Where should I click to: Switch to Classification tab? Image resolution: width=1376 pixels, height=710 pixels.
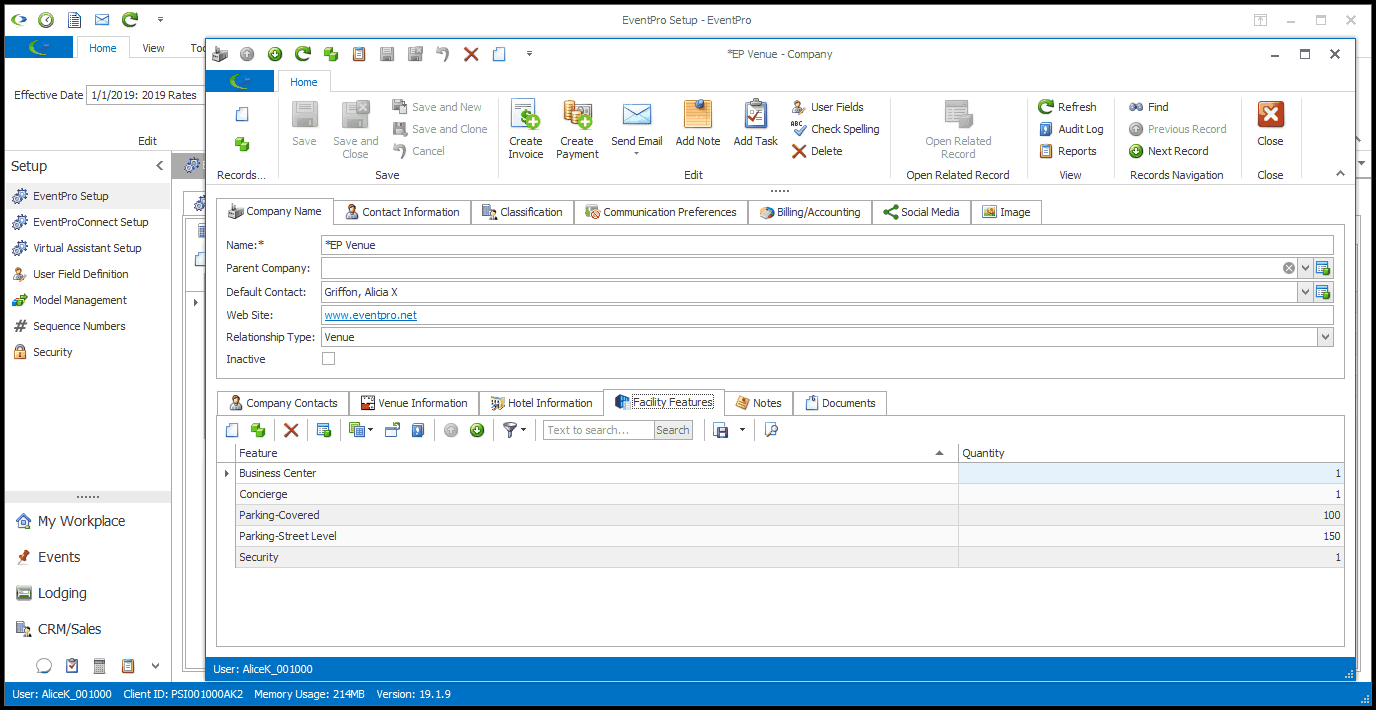522,212
